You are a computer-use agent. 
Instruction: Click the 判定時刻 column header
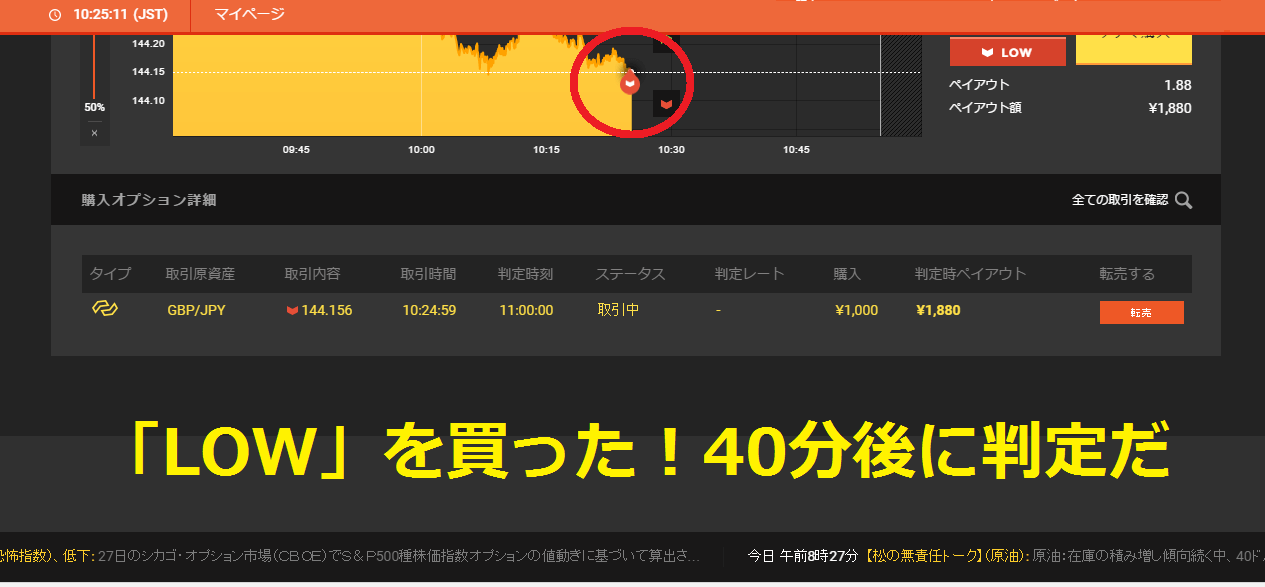[525, 274]
